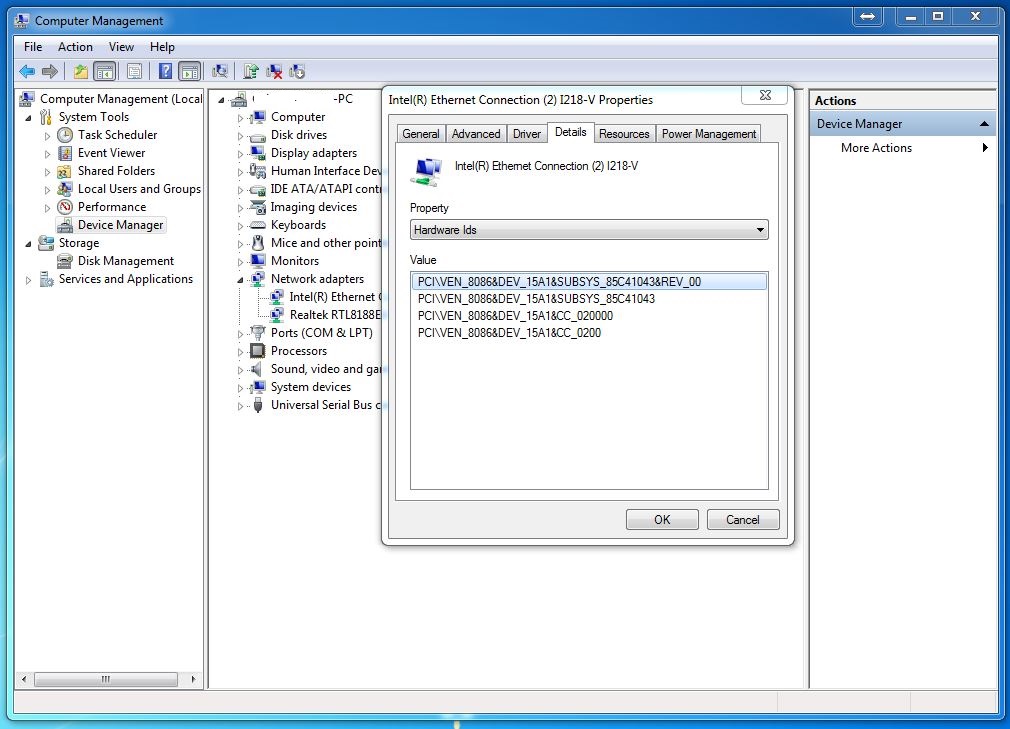1010x729 pixels.
Task: Open the Action menu
Action: click(x=75, y=47)
